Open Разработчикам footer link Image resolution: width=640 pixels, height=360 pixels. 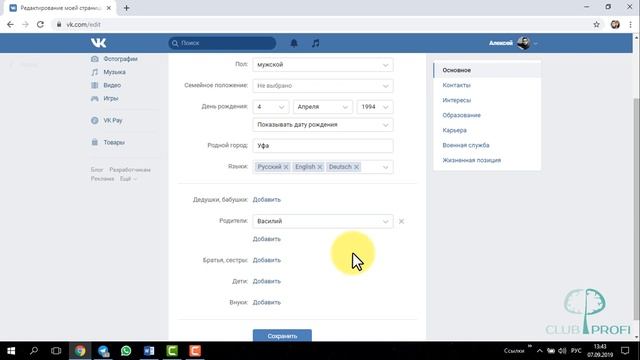130,170
